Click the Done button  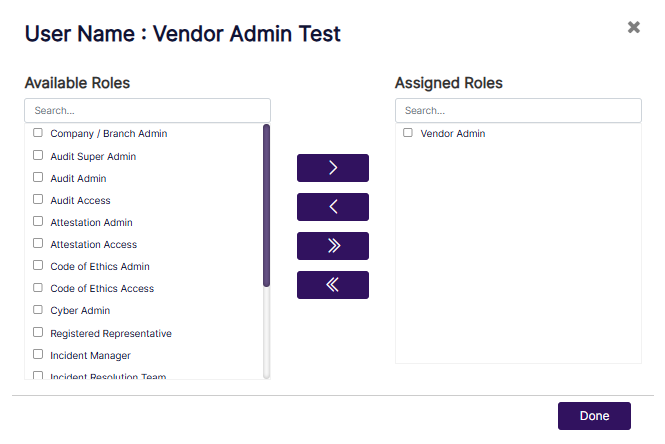coord(594,416)
